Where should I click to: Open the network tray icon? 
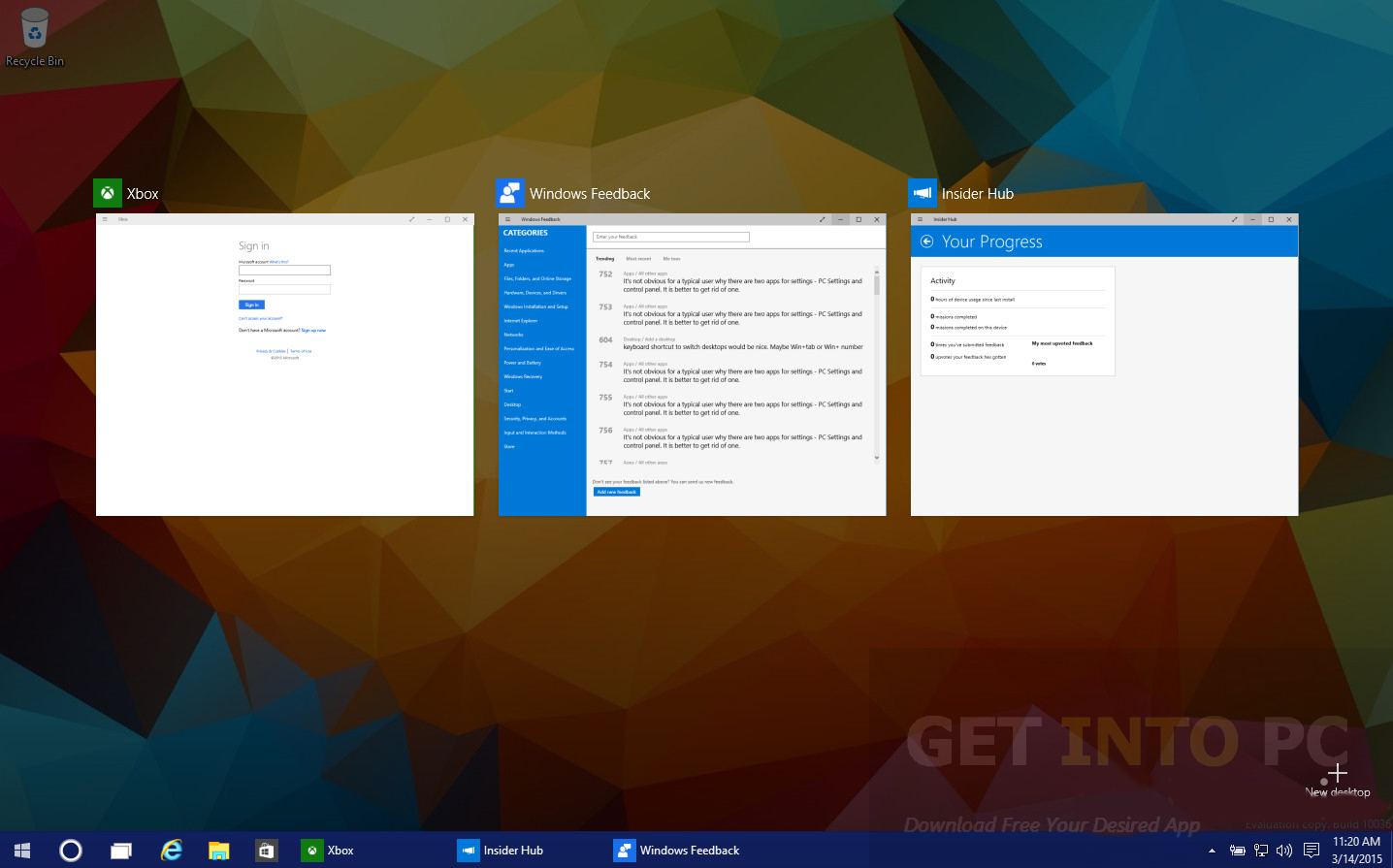1261,851
